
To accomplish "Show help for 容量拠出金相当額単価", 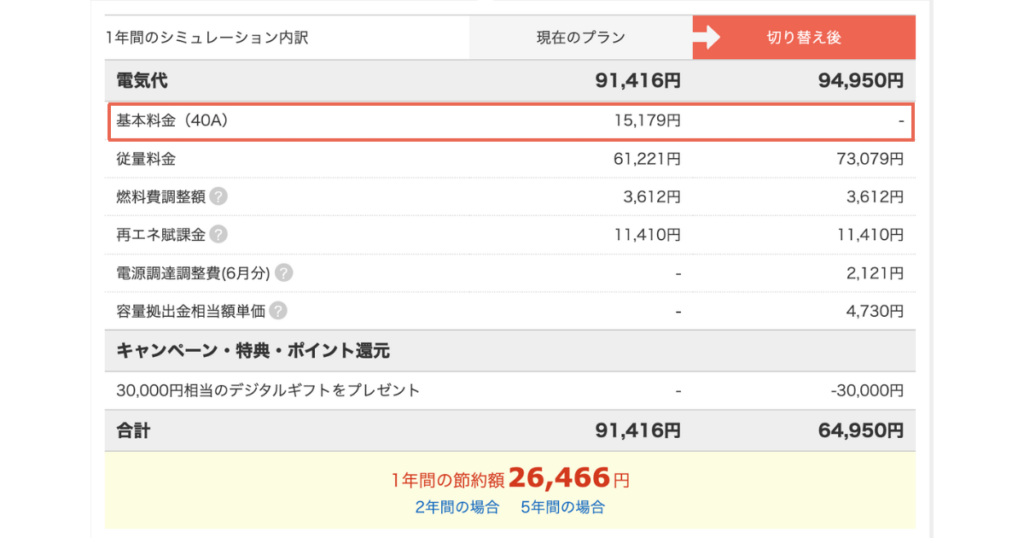I will click(278, 311).
